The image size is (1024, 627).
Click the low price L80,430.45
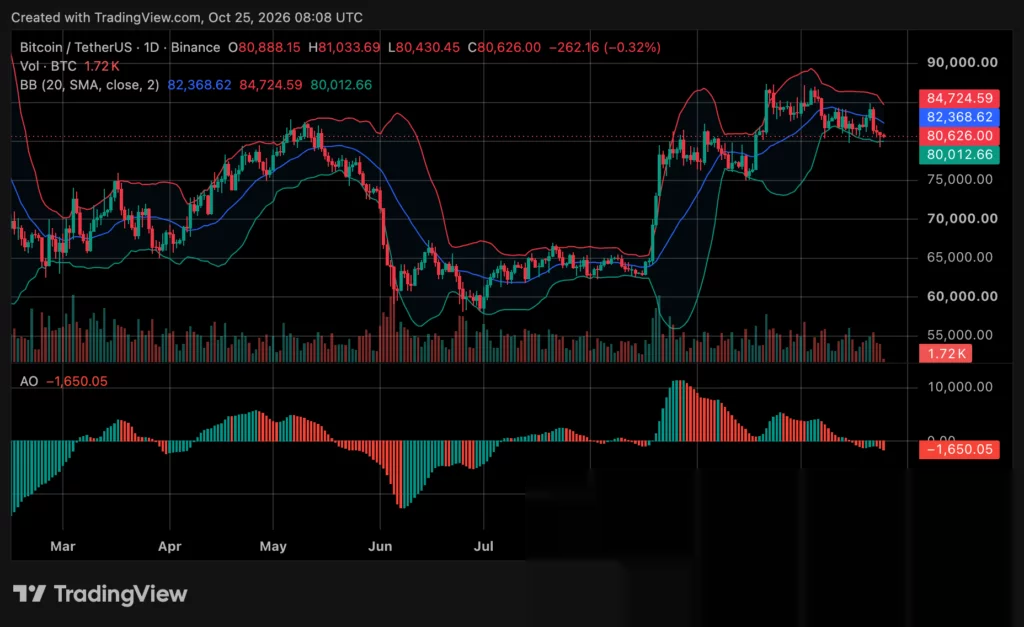click(x=424, y=48)
